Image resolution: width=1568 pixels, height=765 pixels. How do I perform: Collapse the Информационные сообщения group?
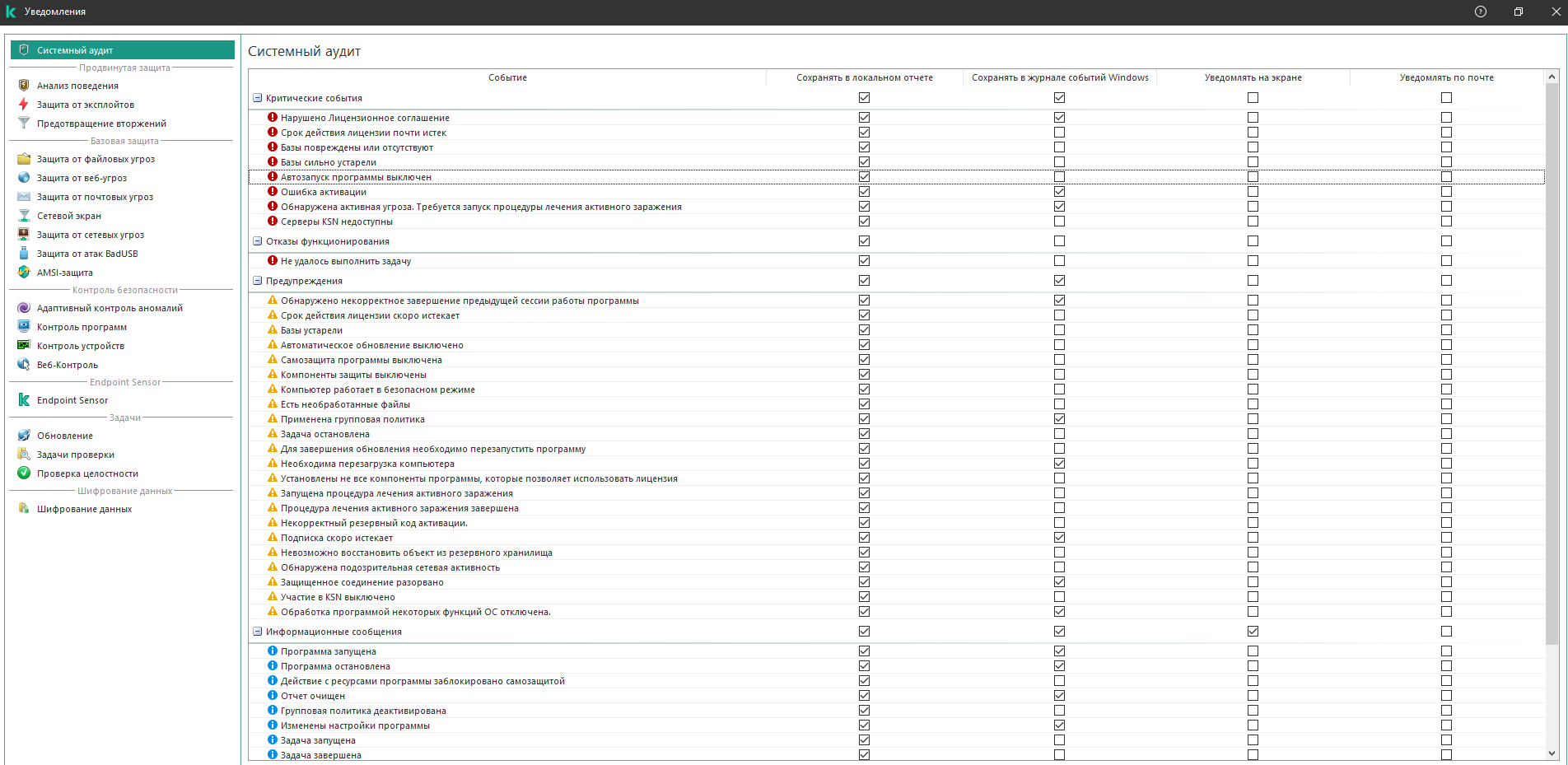(x=257, y=632)
